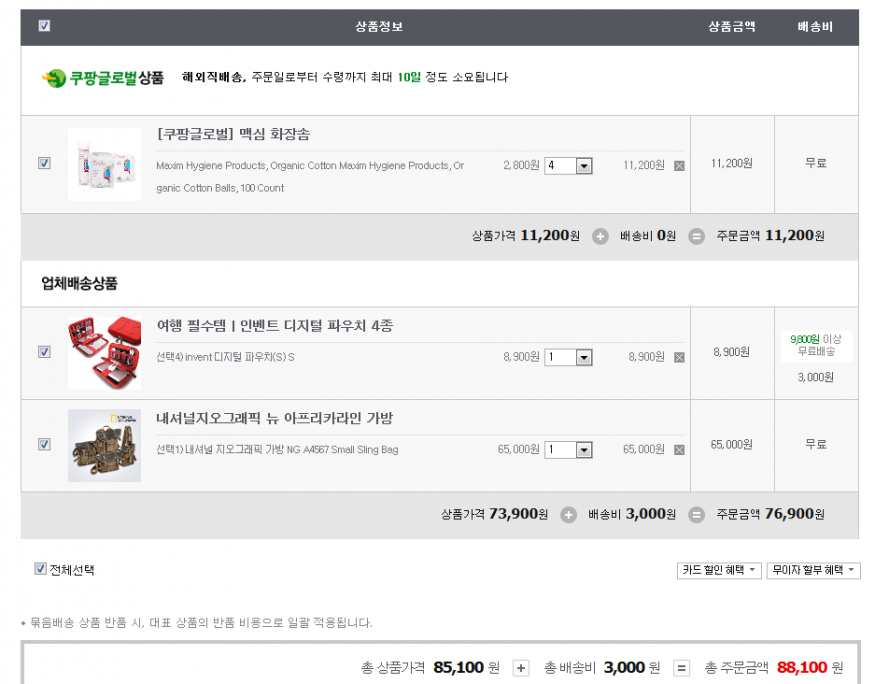Open the 여행 필수템 인벤트 파우치 link
The image size is (875, 684).
(275, 325)
